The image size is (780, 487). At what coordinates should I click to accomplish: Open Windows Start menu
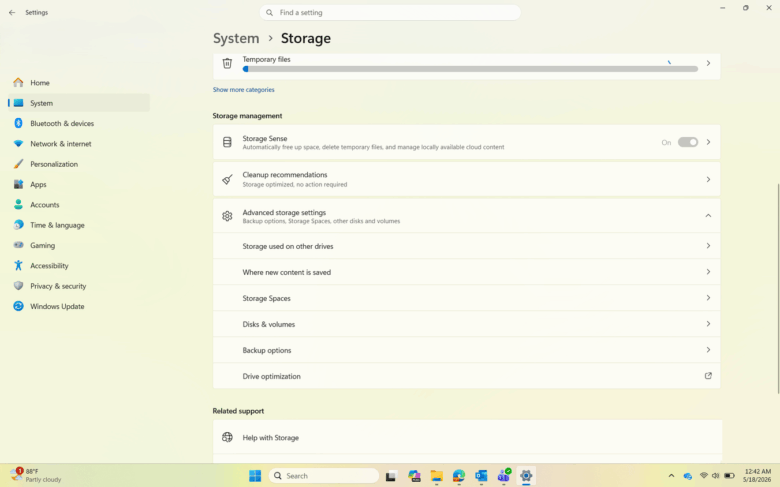[x=255, y=476]
